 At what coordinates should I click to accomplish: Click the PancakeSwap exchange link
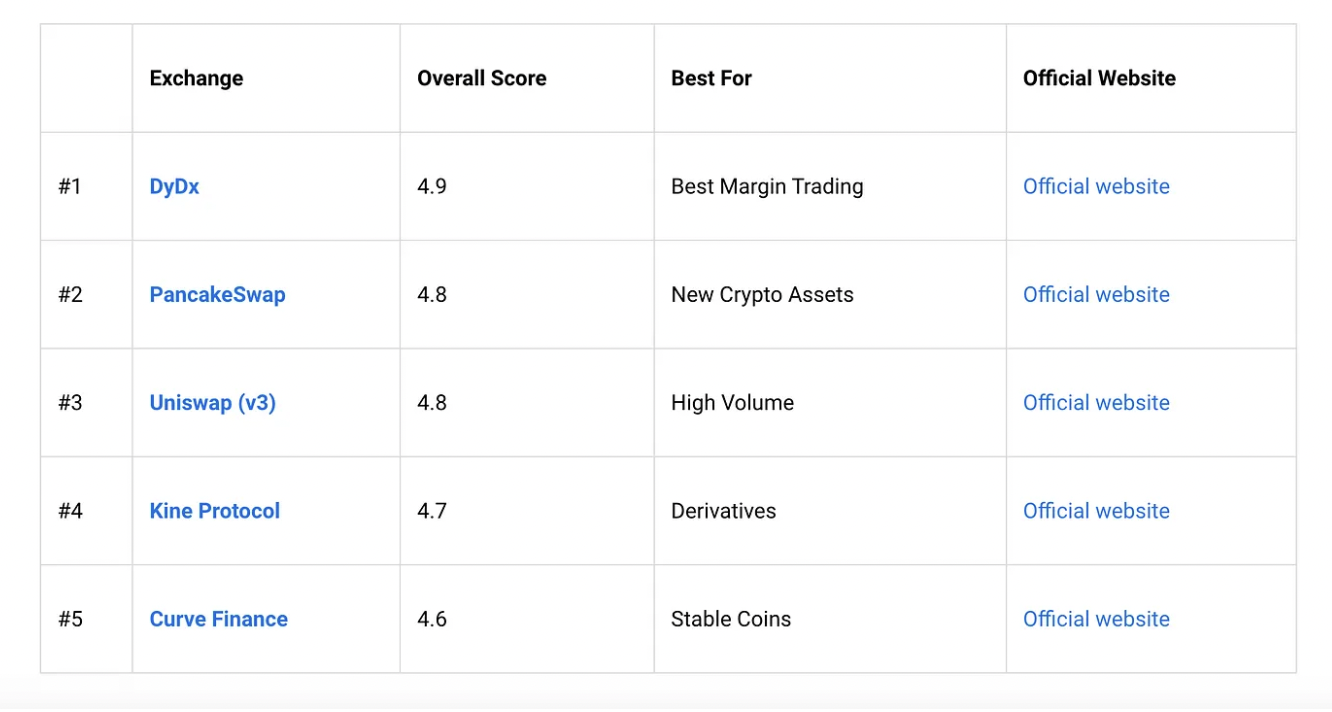point(217,295)
